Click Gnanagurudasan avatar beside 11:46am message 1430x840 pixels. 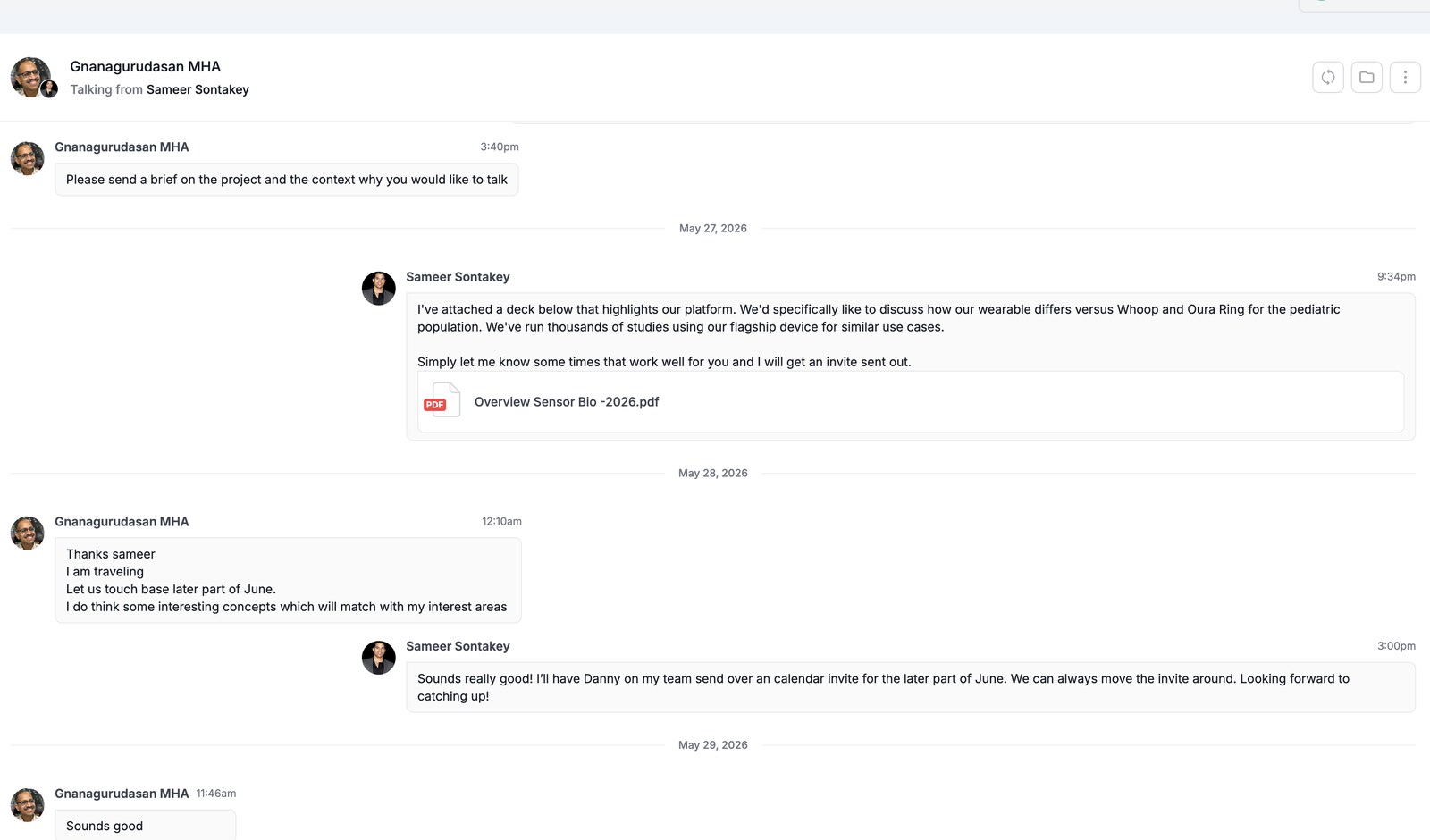[x=27, y=804]
